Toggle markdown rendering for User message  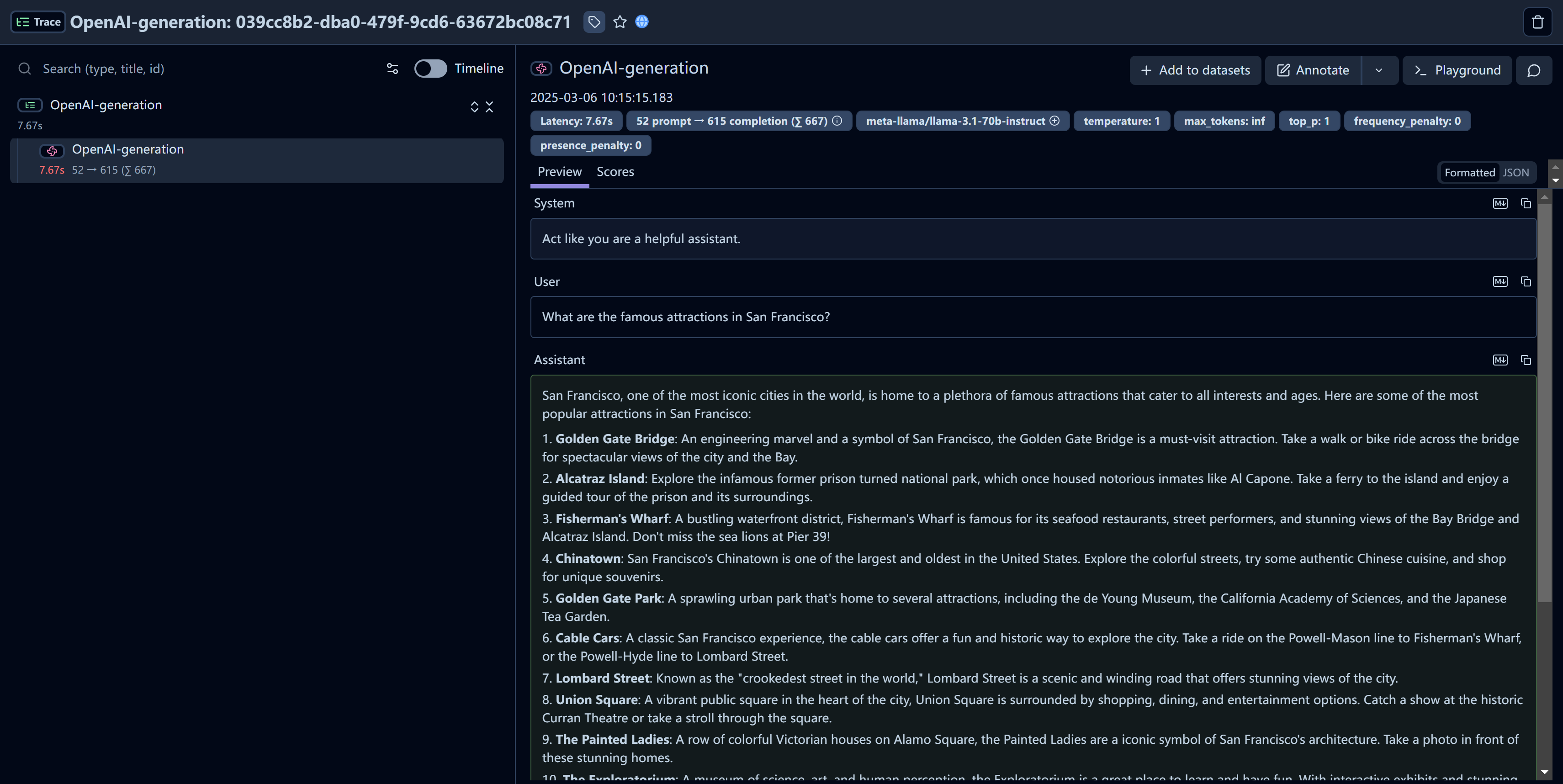(x=1500, y=281)
